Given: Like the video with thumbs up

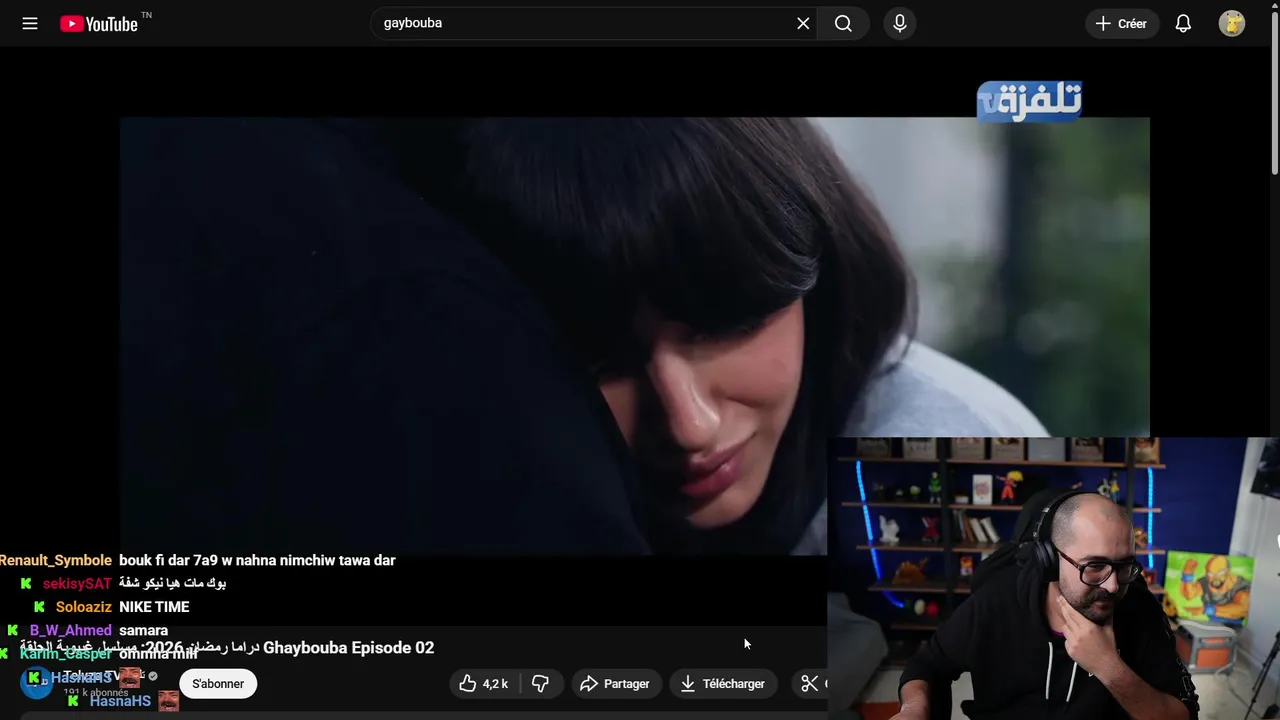Looking at the screenshot, I should pyautogui.click(x=483, y=684).
